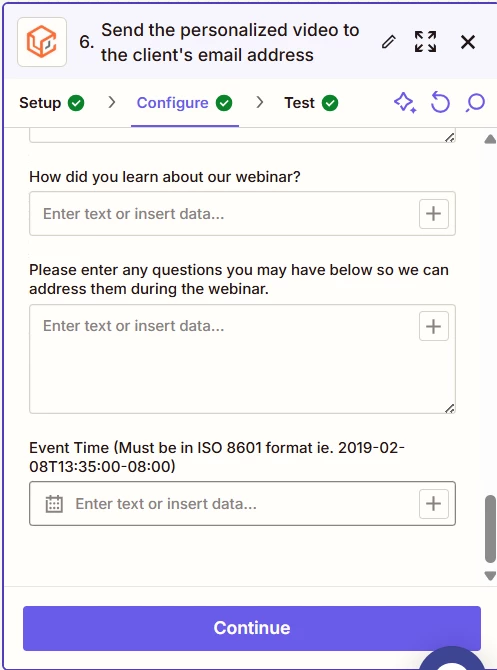Insert data into questions field plus button
Viewport: 497px width, 670px height.
click(x=433, y=326)
